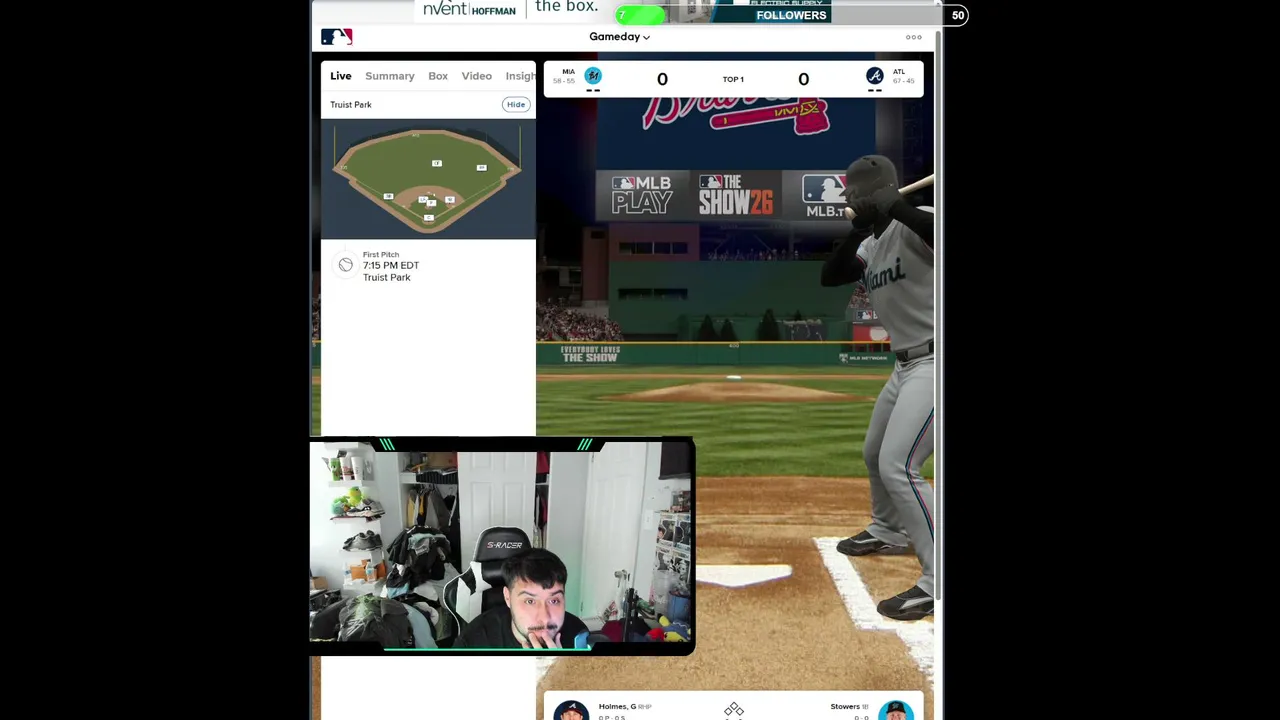This screenshot has height=720, width=1280.
Task: Click the Gameday page vertical scrollbar
Action: 938,315
